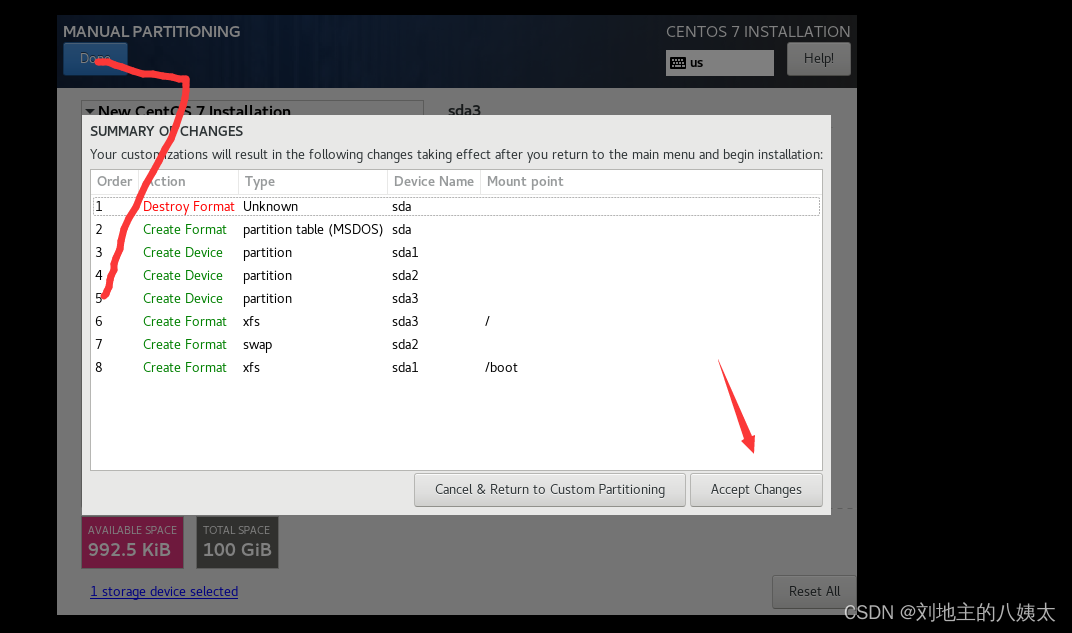
Task: Click the Available Space 992.5 KiB box
Action: 133,542
